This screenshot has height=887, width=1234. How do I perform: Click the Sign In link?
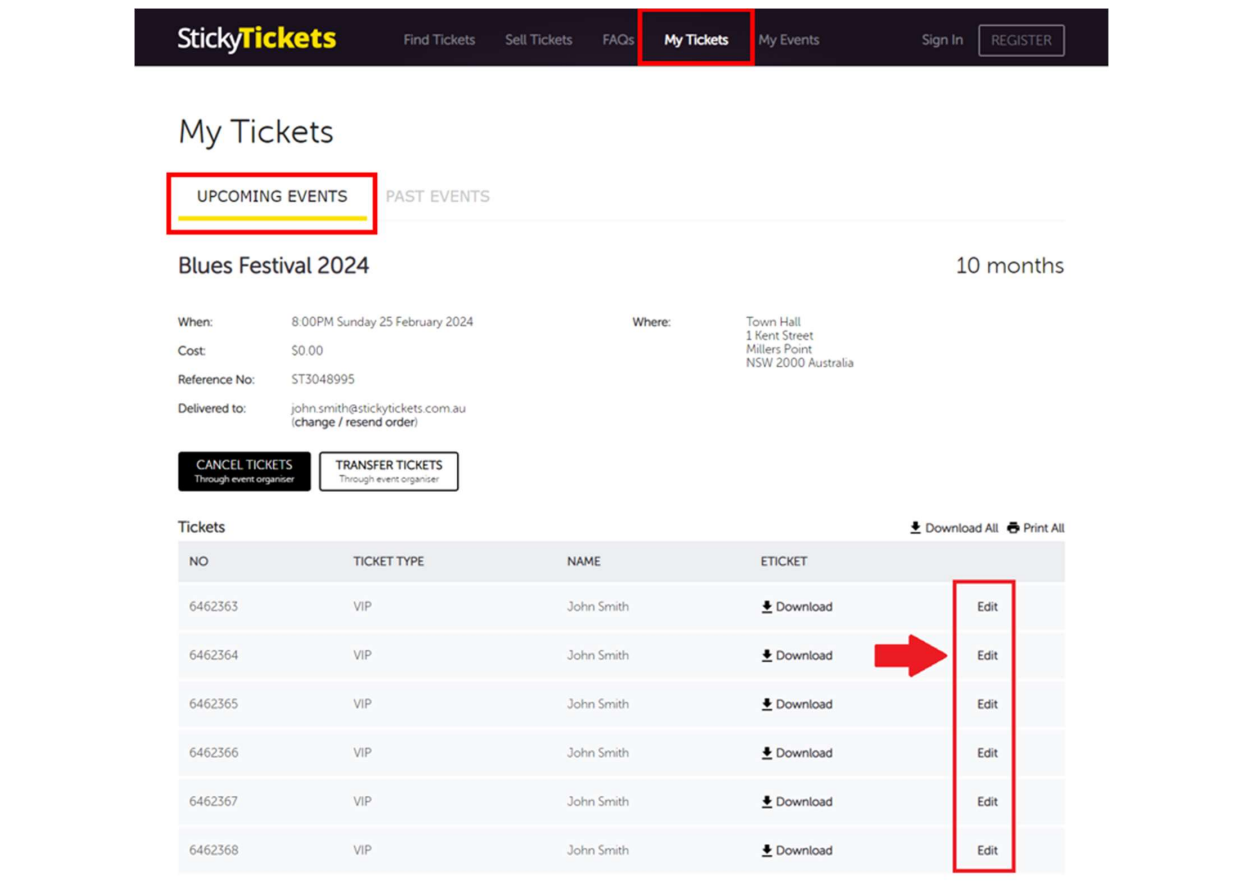(942, 40)
